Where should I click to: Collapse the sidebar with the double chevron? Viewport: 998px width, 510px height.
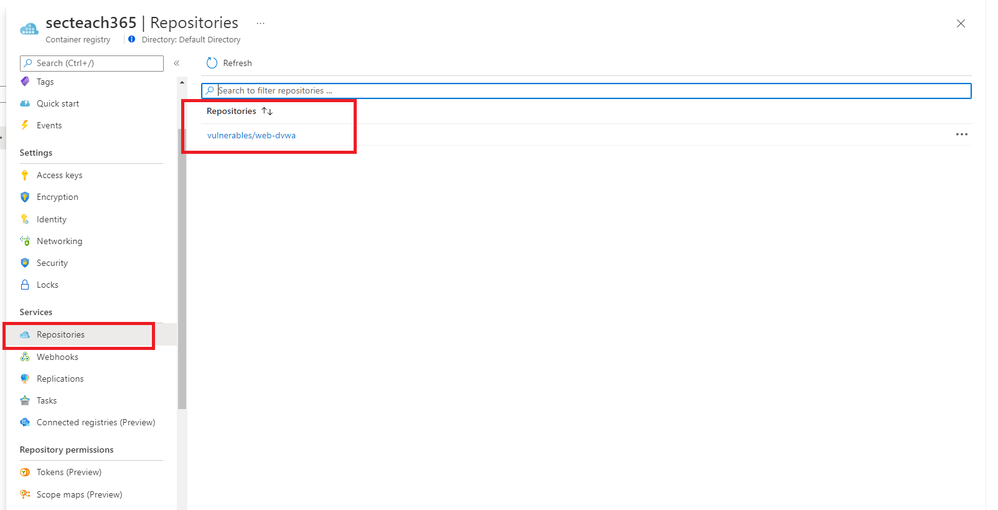[176, 63]
